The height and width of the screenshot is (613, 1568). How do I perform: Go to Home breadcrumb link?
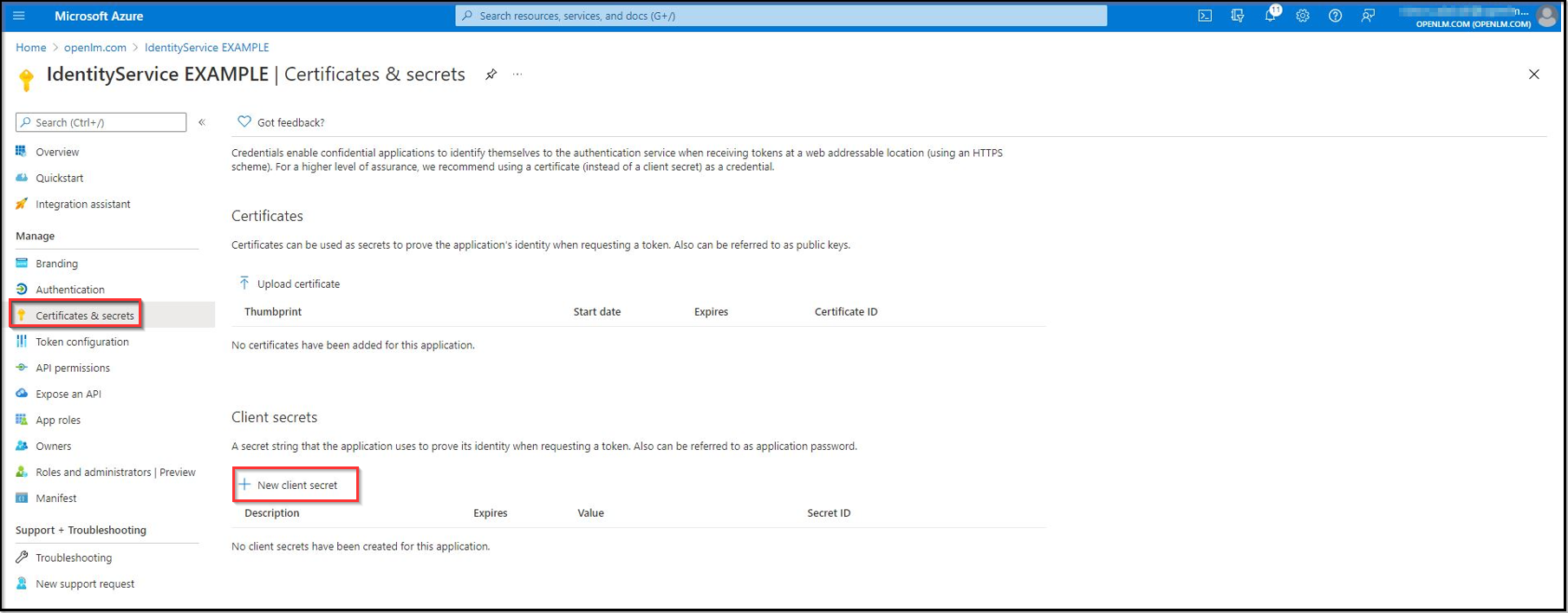click(30, 48)
